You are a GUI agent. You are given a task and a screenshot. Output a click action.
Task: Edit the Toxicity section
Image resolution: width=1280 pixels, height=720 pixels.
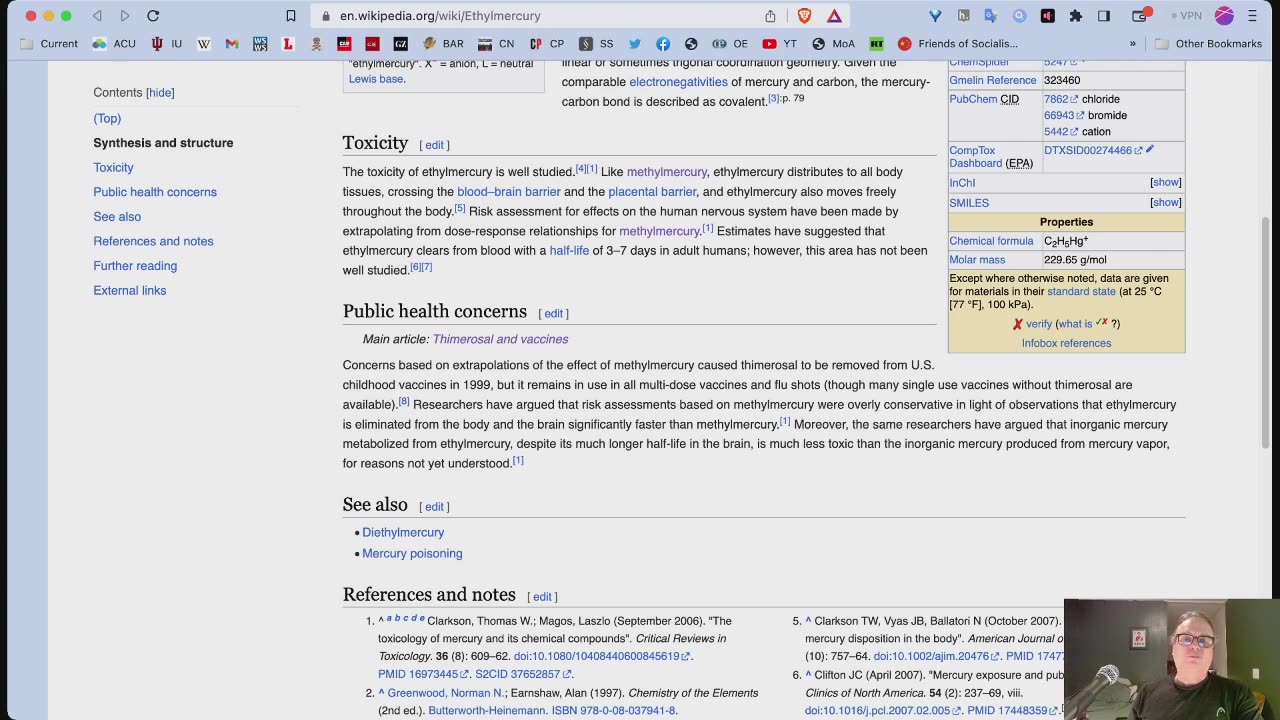point(434,145)
